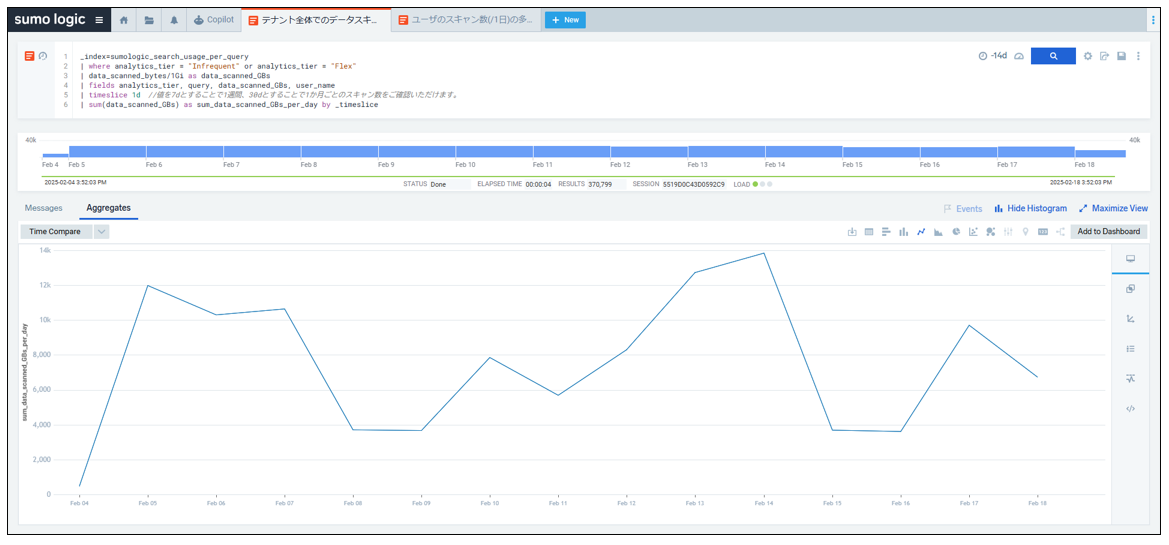The image size is (1169, 545).
Task: Click the results count 370,799
Action: pyautogui.click(x=600, y=183)
